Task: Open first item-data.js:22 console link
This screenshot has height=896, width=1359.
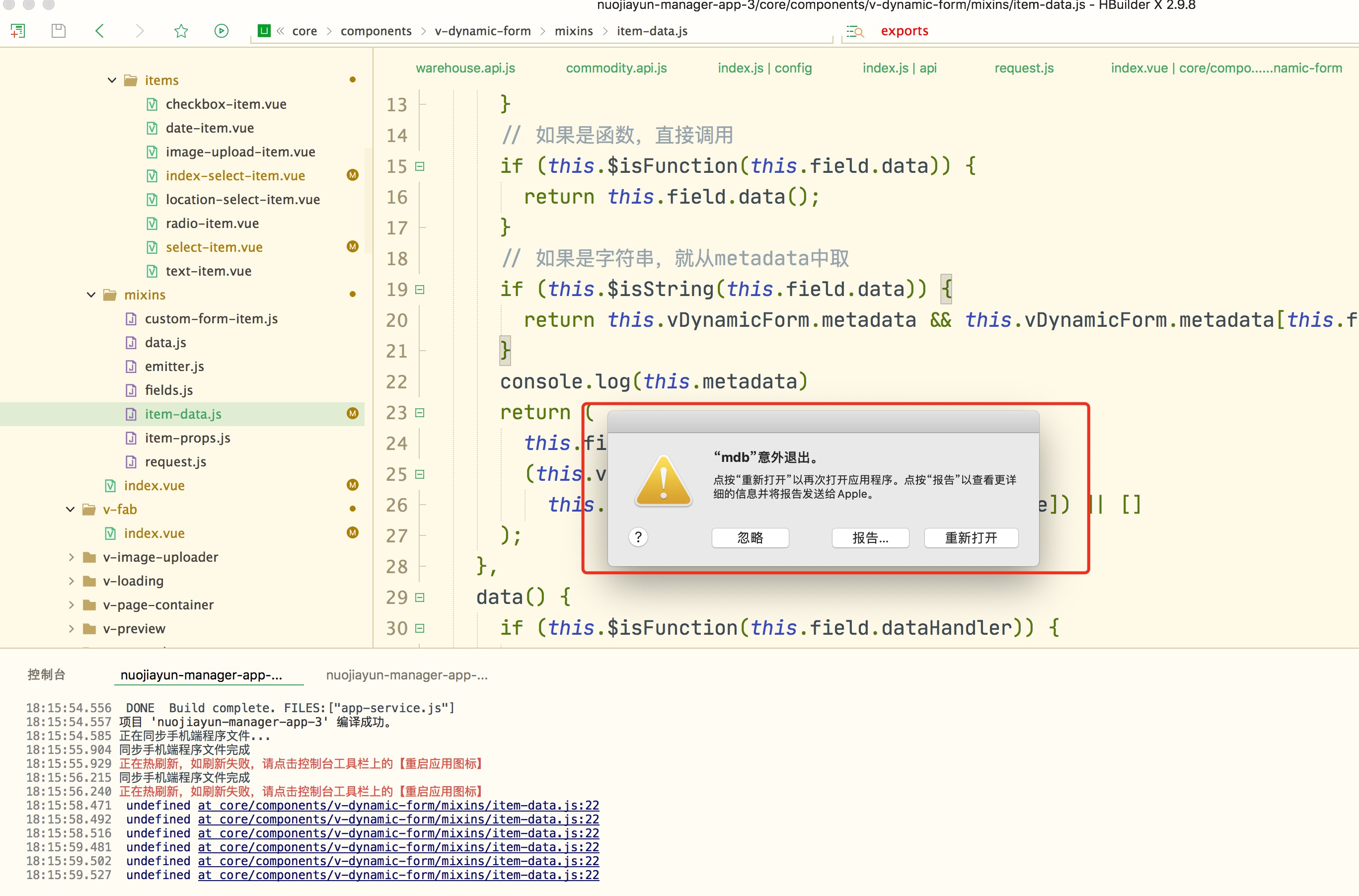Action: tap(398, 805)
